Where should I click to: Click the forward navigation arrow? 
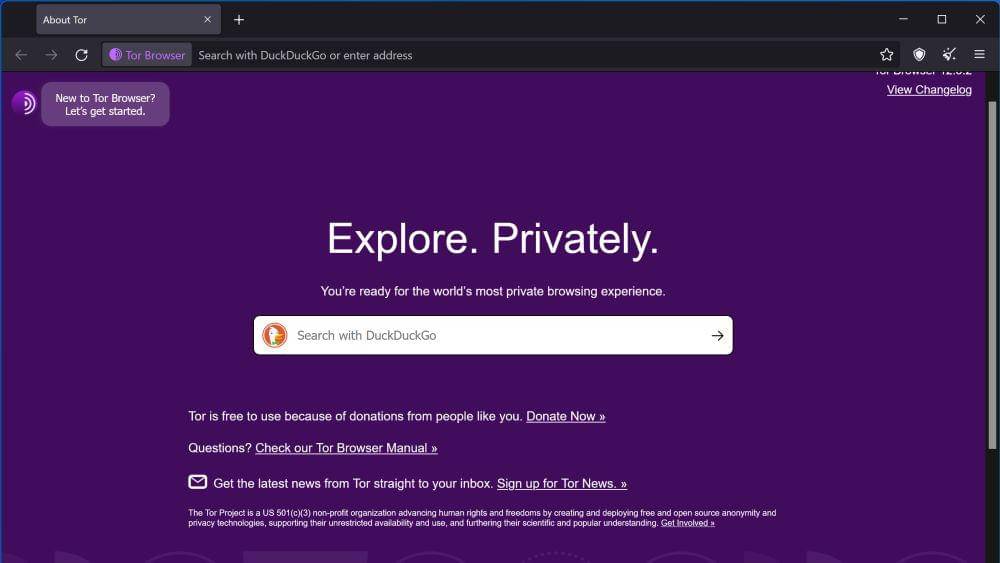tap(51, 55)
